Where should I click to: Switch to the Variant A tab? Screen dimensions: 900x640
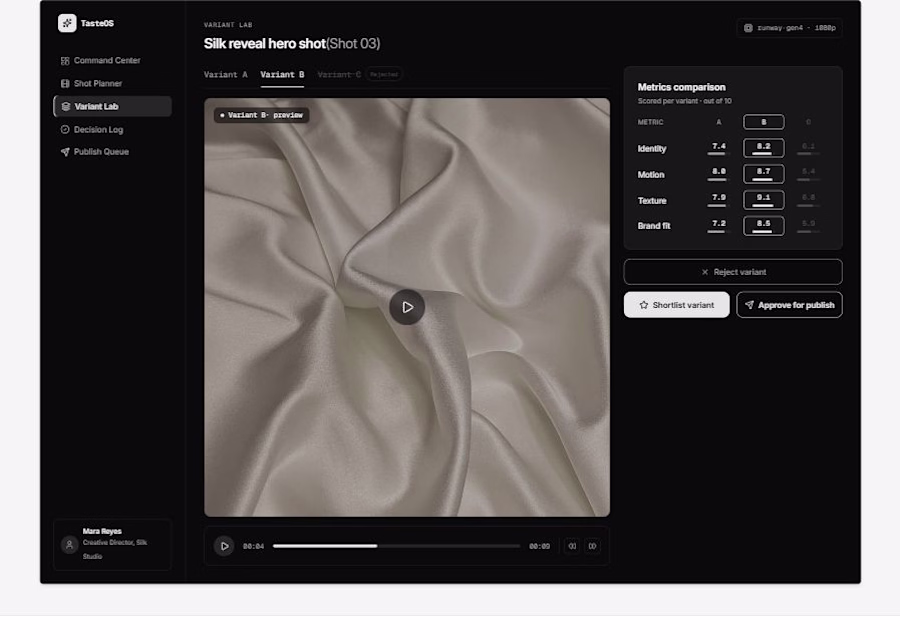pyautogui.click(x=226, y=75)
